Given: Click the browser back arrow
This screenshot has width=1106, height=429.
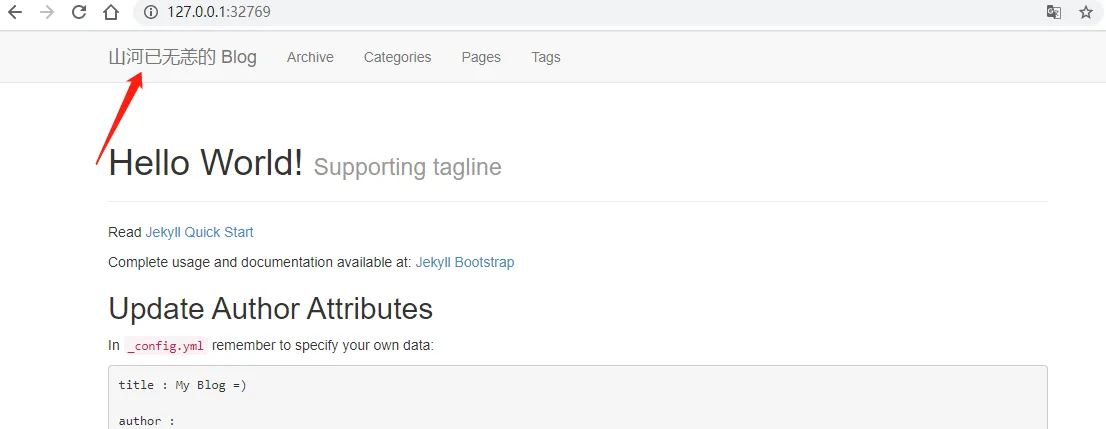Looking at the screenshot, I should 15,13.
